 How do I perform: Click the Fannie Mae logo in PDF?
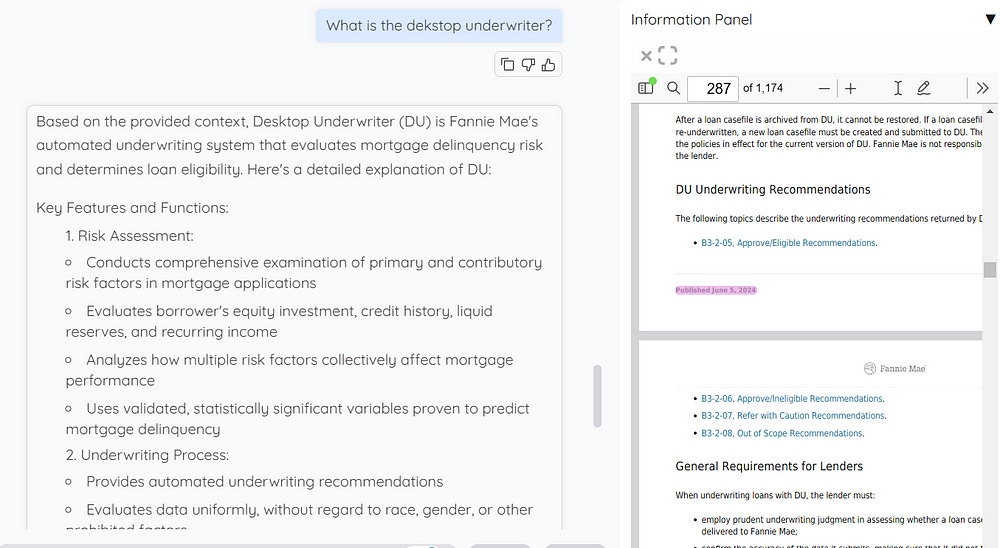coord(895,368)
